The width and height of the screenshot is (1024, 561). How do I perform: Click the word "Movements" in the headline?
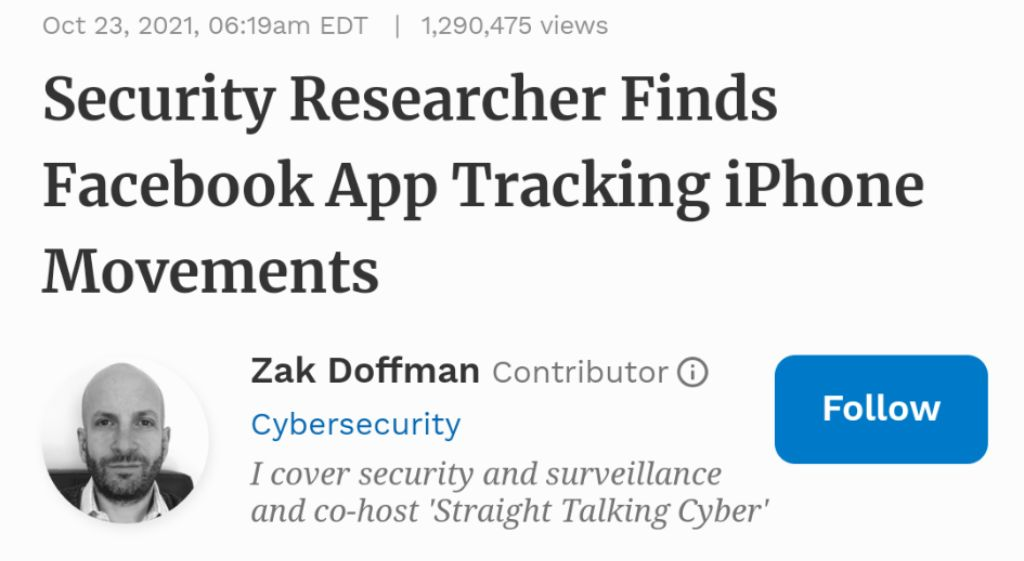(210, 271)
